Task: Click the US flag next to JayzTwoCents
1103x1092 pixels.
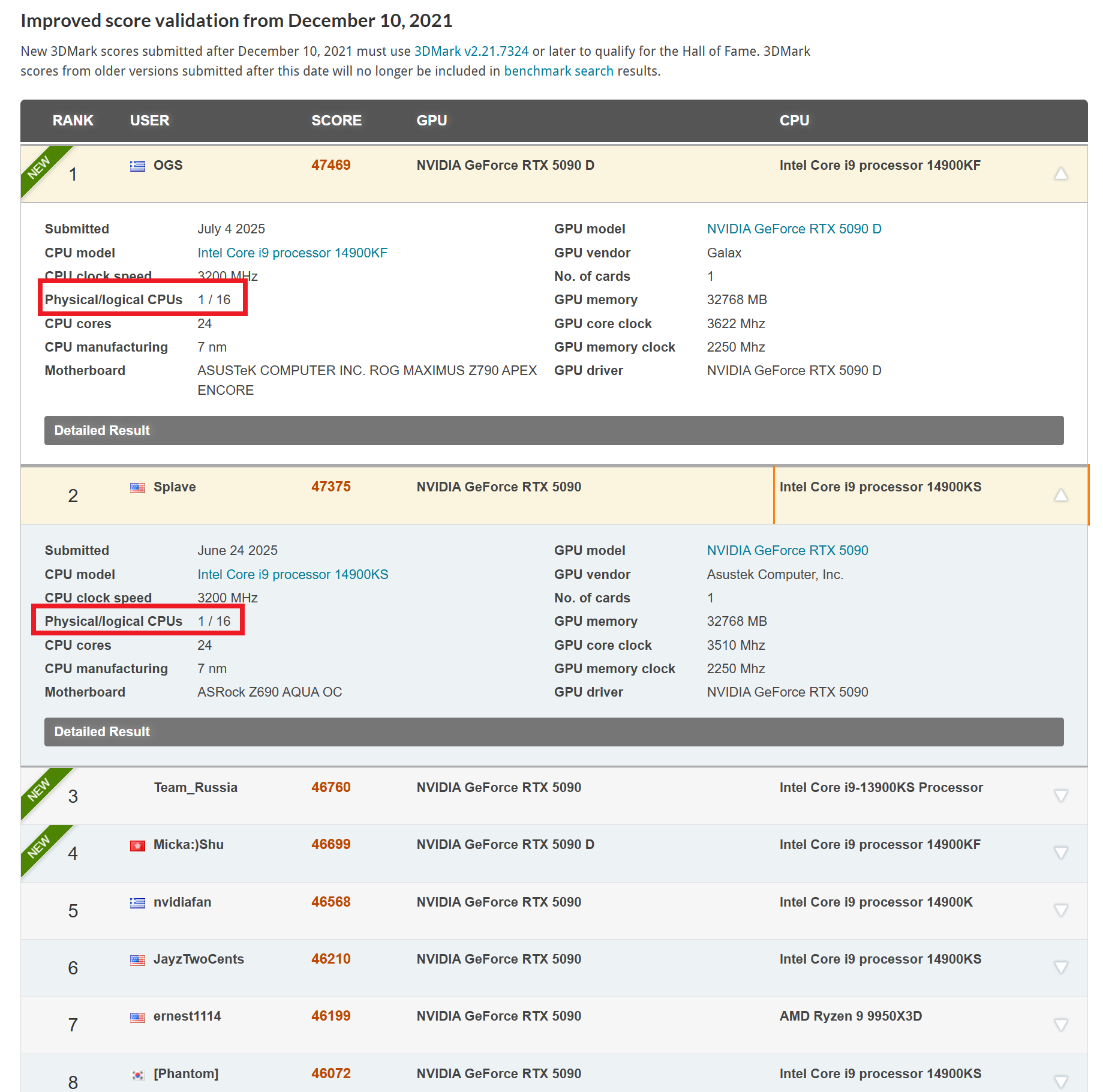Action: point(137,960)
